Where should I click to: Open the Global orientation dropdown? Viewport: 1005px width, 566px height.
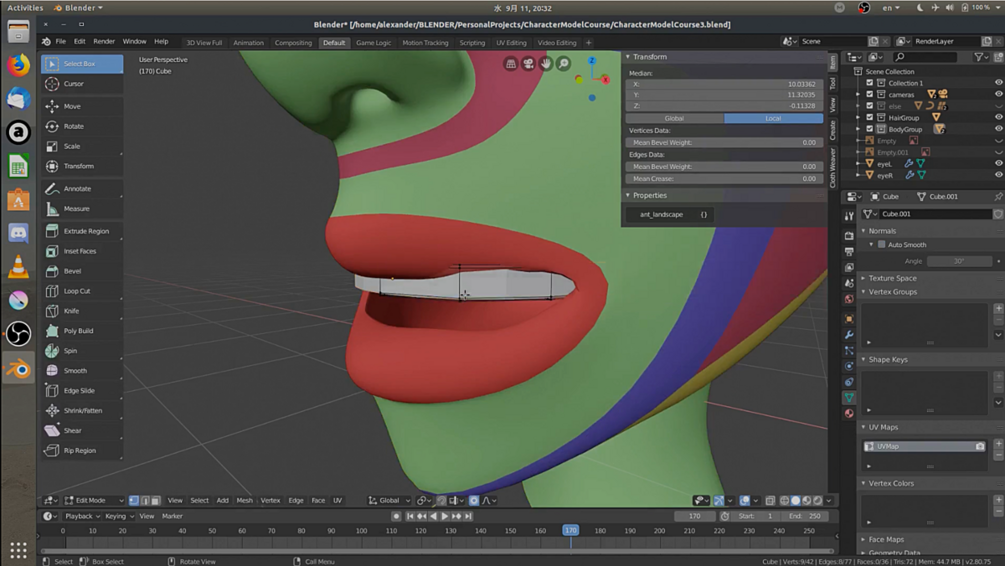coord(389,500)
